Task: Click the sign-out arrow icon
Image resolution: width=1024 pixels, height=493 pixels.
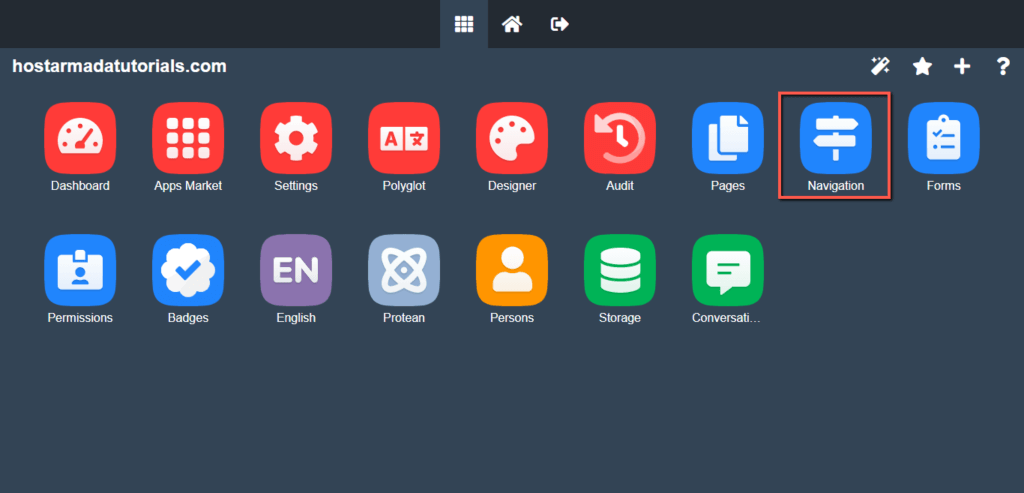Action: pos(560,24)
